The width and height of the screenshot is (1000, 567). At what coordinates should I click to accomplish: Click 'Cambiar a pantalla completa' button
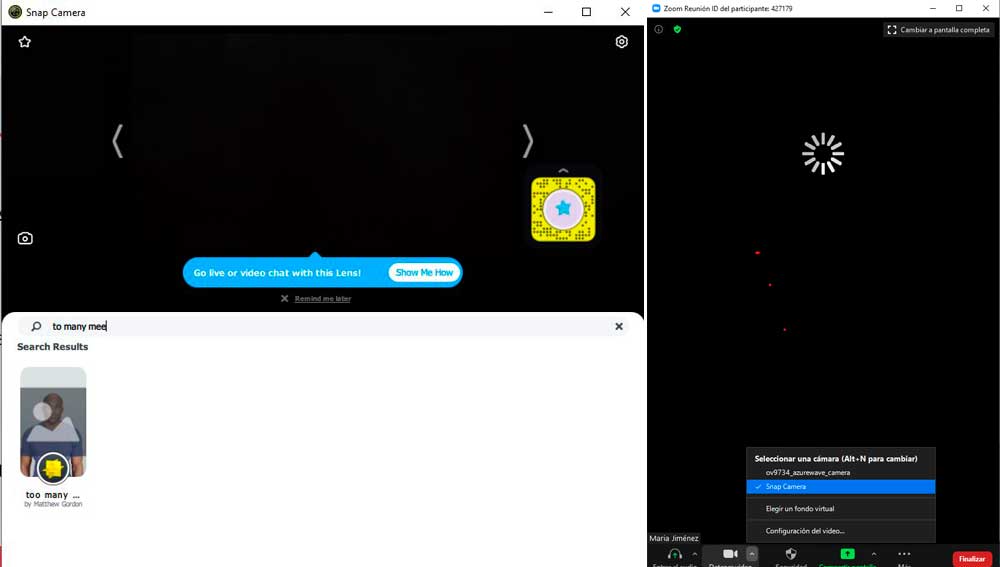tap(938, 30)
